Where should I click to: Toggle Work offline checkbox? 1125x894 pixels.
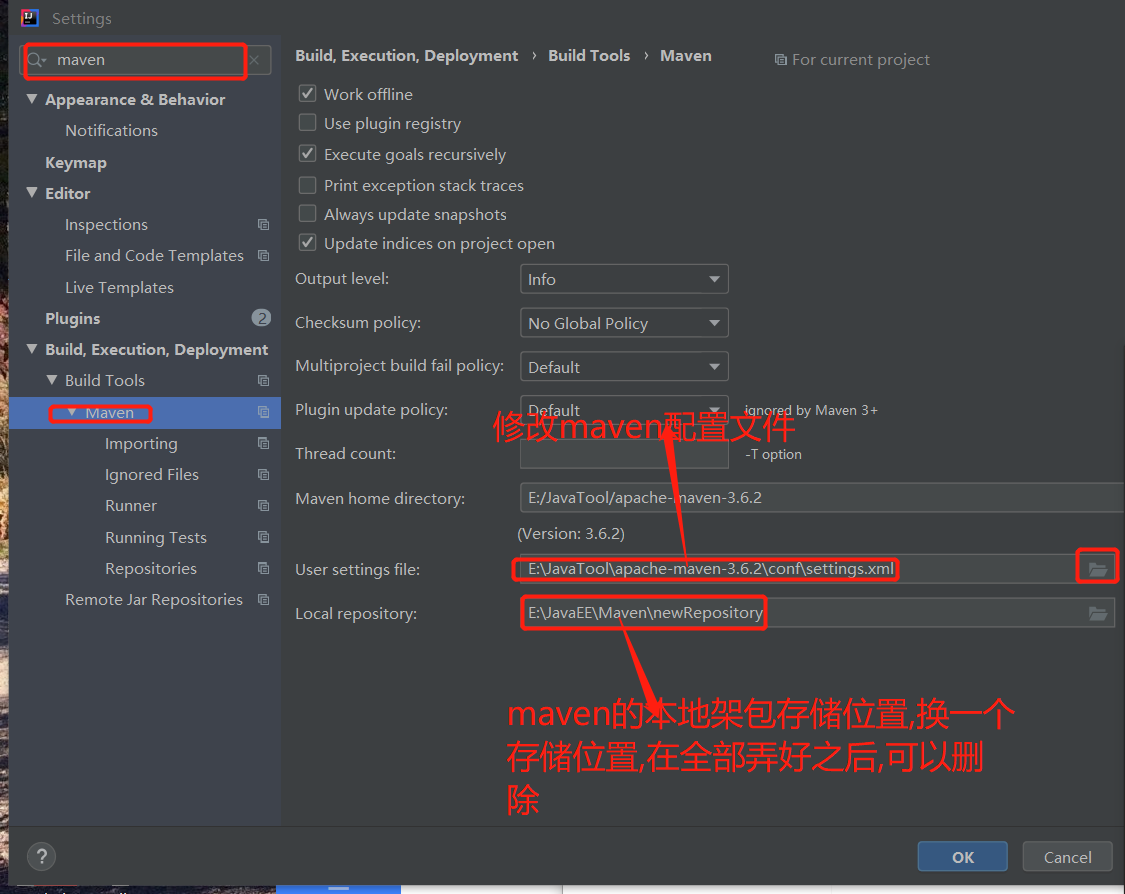[307, 93]
